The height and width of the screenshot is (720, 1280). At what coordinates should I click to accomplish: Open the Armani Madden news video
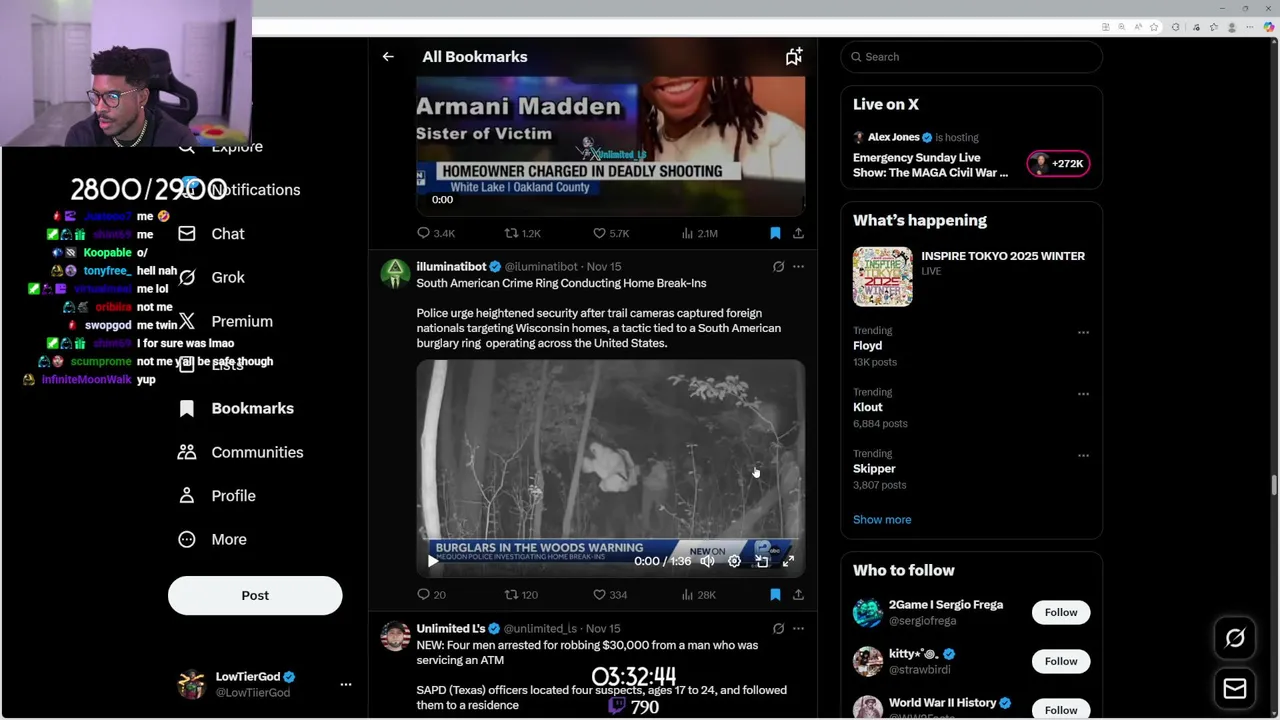click(611, 146)
